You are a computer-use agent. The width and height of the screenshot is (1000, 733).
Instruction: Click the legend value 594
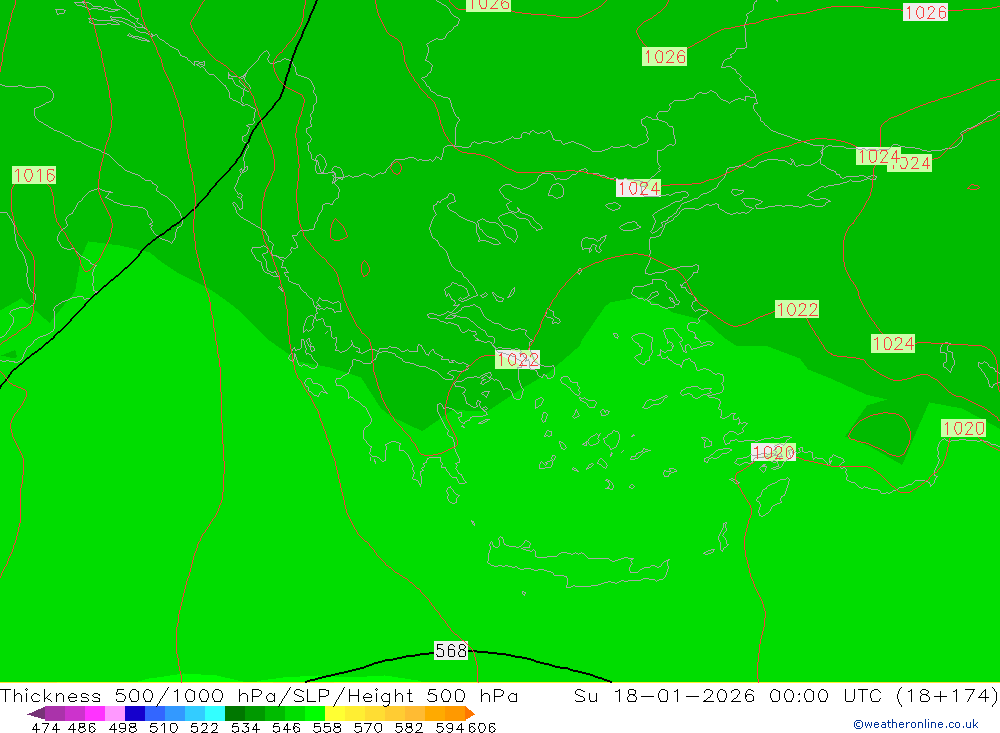450,728
